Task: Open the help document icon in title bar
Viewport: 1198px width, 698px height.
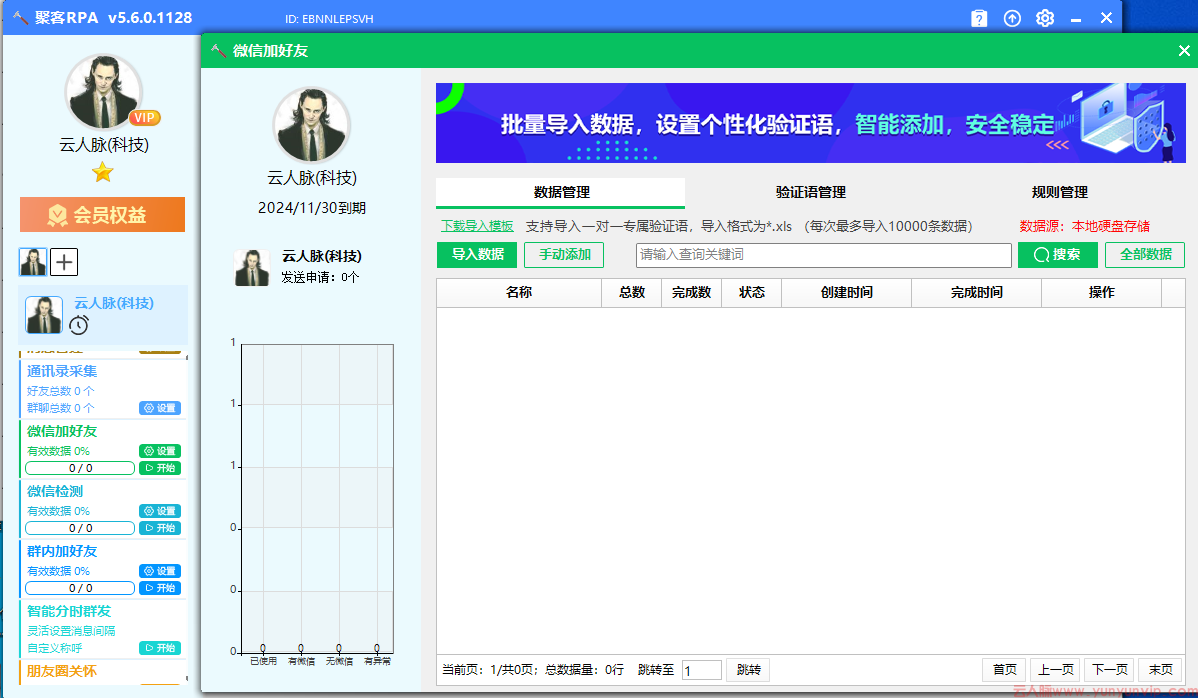Action: click(979, 18)
